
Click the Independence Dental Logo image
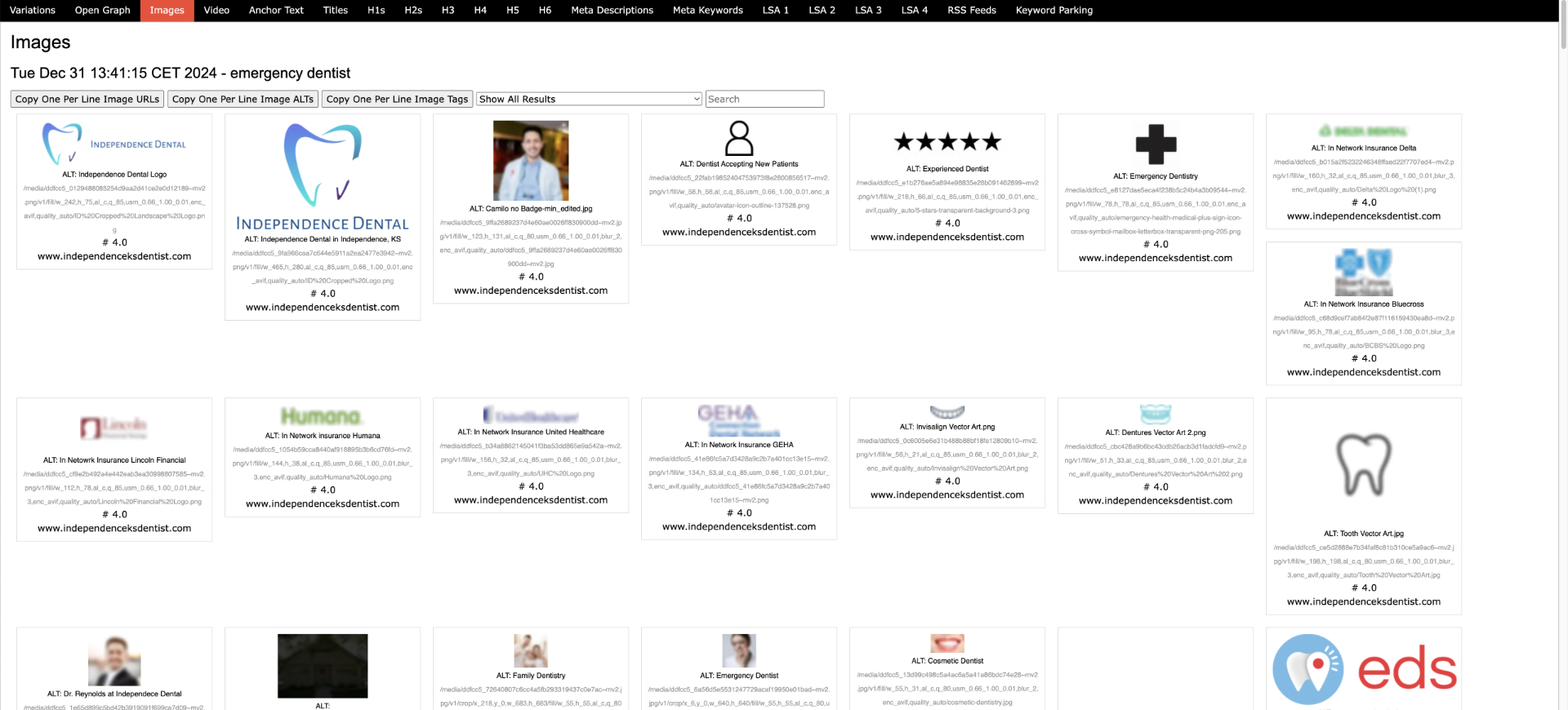tap(114, 144)
